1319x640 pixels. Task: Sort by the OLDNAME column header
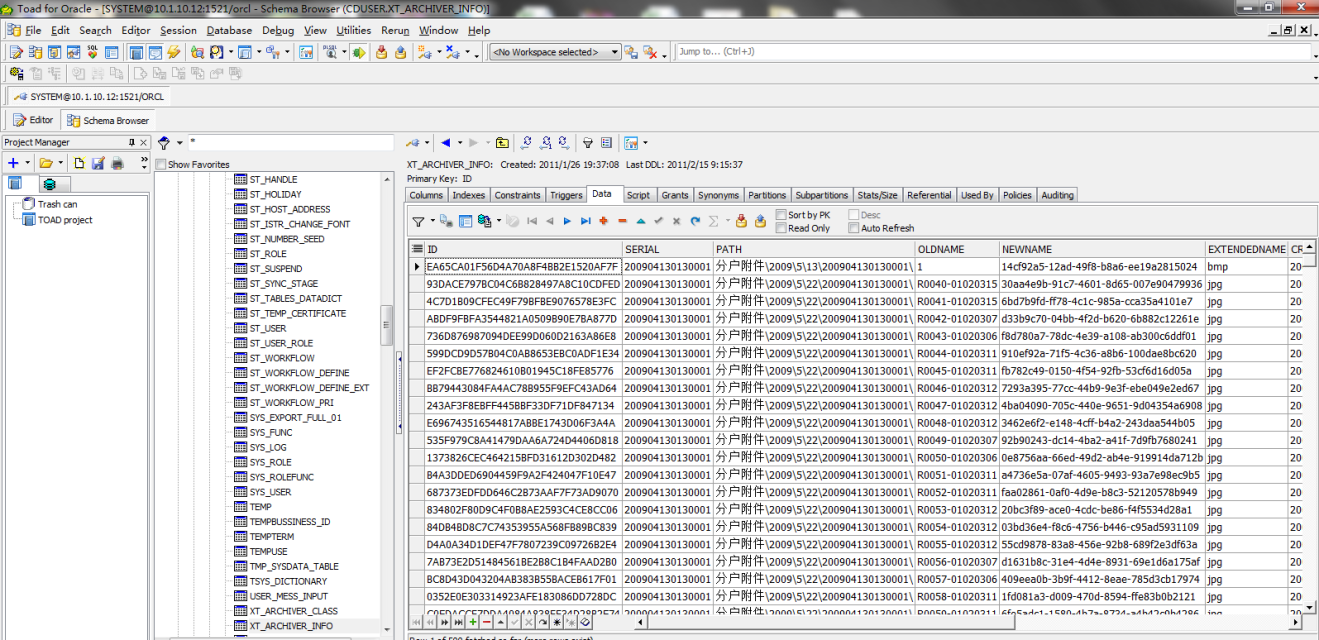click(x=955, y=249)
